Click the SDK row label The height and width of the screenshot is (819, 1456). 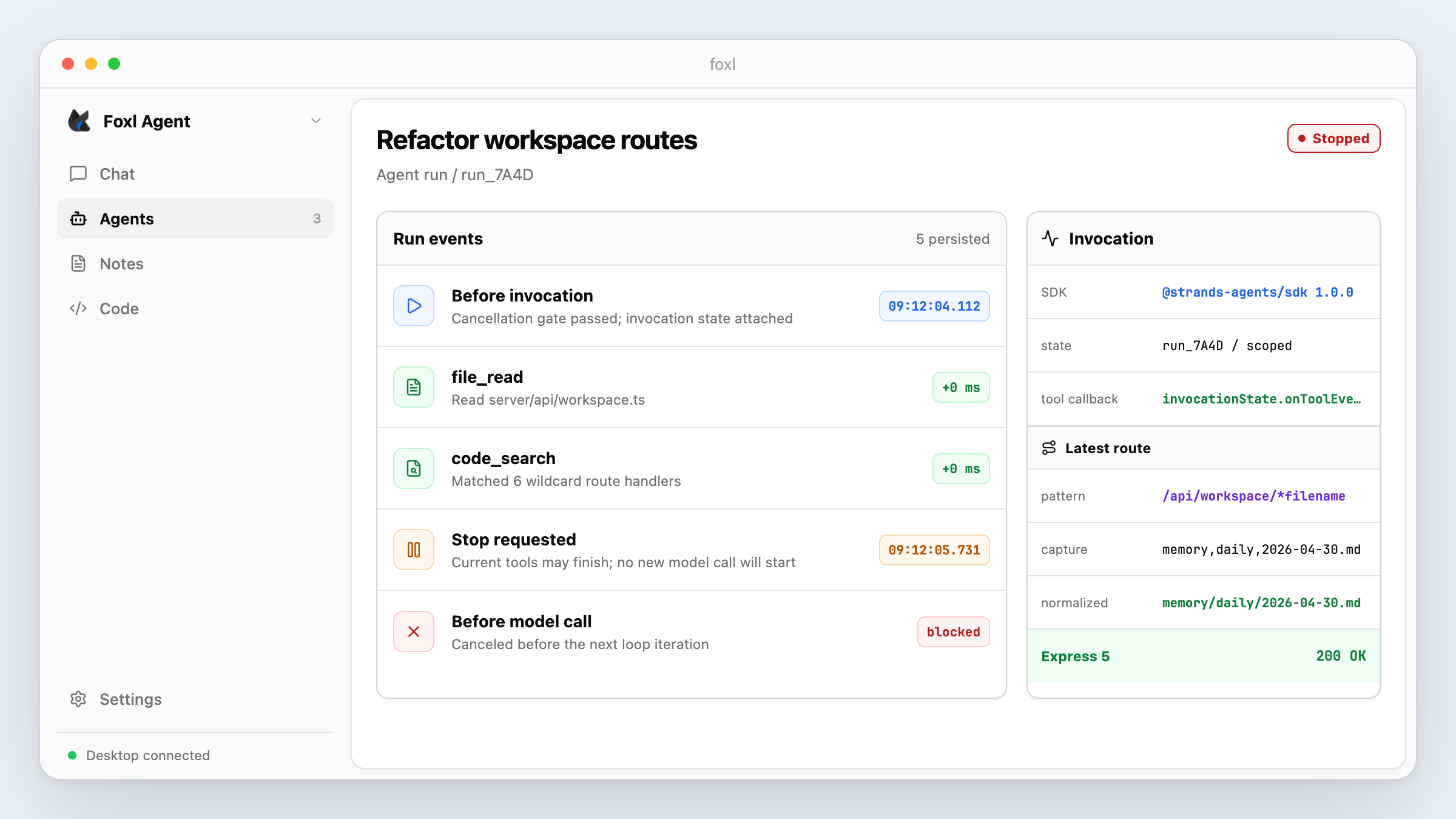pos(1054,292)
